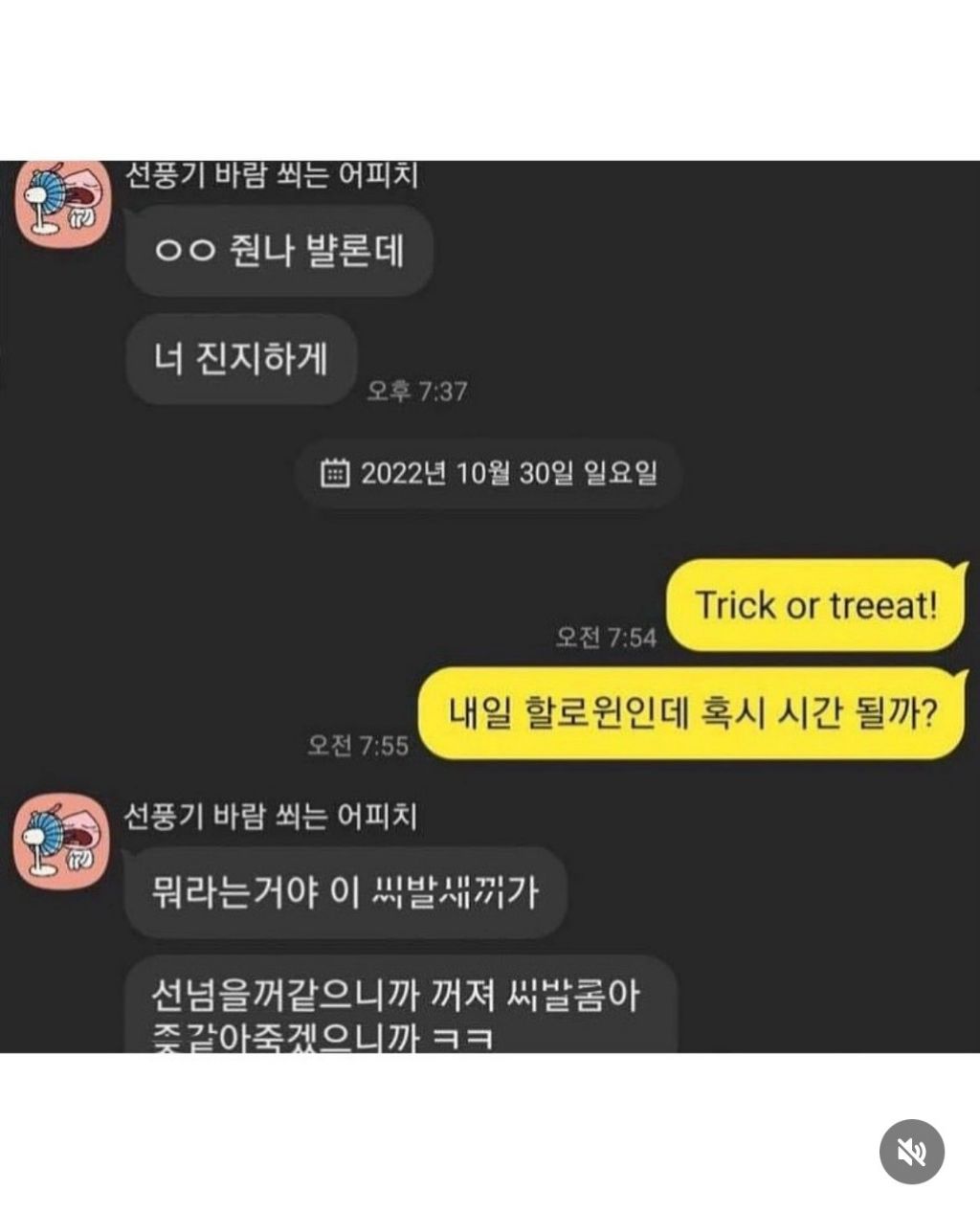Click the 오전 7:54 timestamp
980x1213 pixels.
click(607, 638)
